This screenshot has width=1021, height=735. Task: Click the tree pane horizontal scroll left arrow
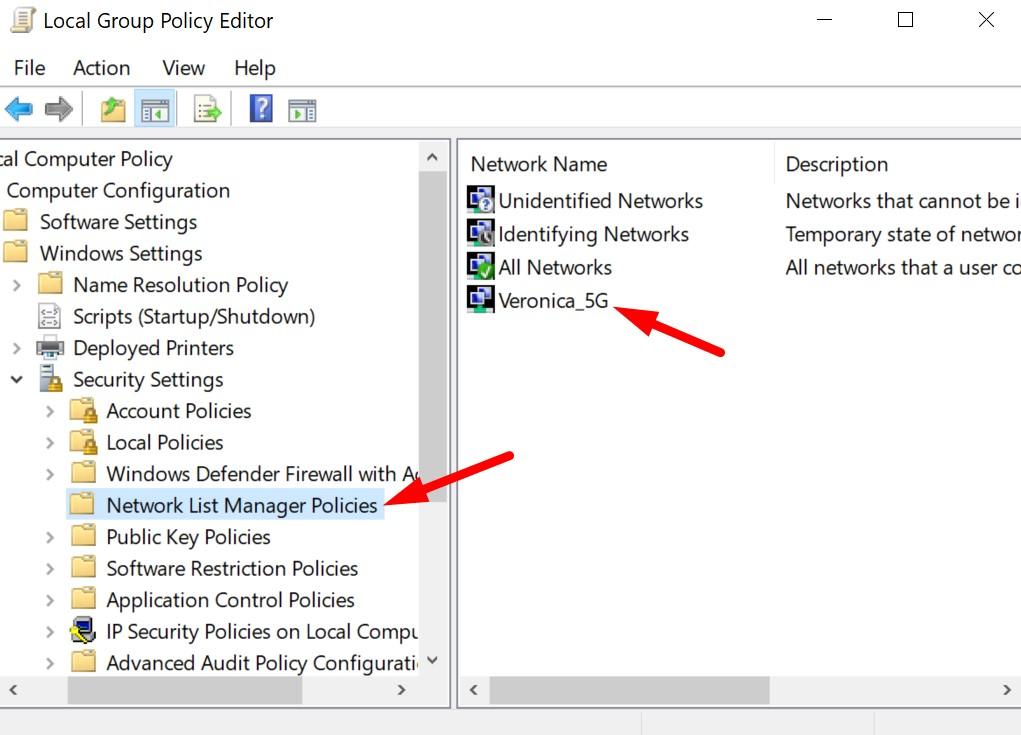[x=14, y=689]
